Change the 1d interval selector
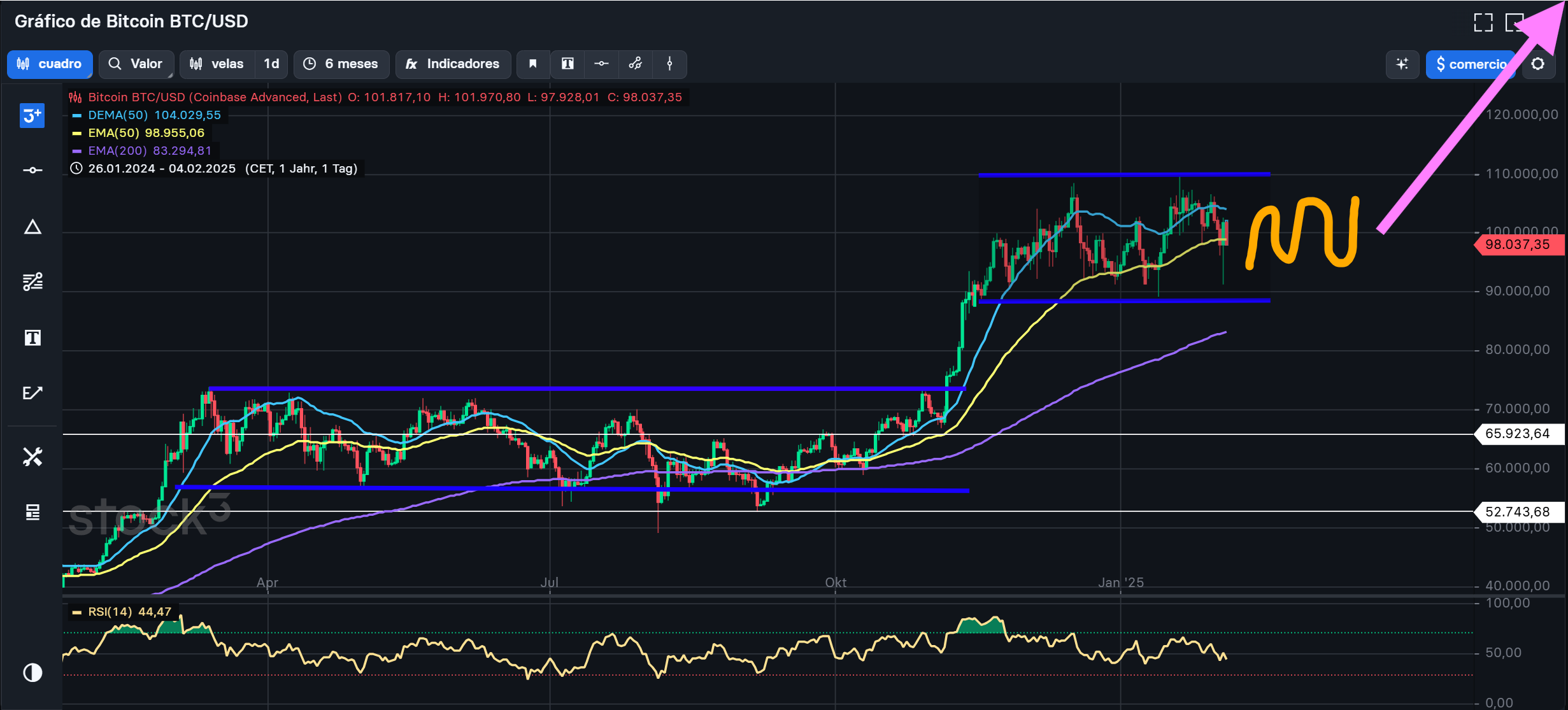 271,64
